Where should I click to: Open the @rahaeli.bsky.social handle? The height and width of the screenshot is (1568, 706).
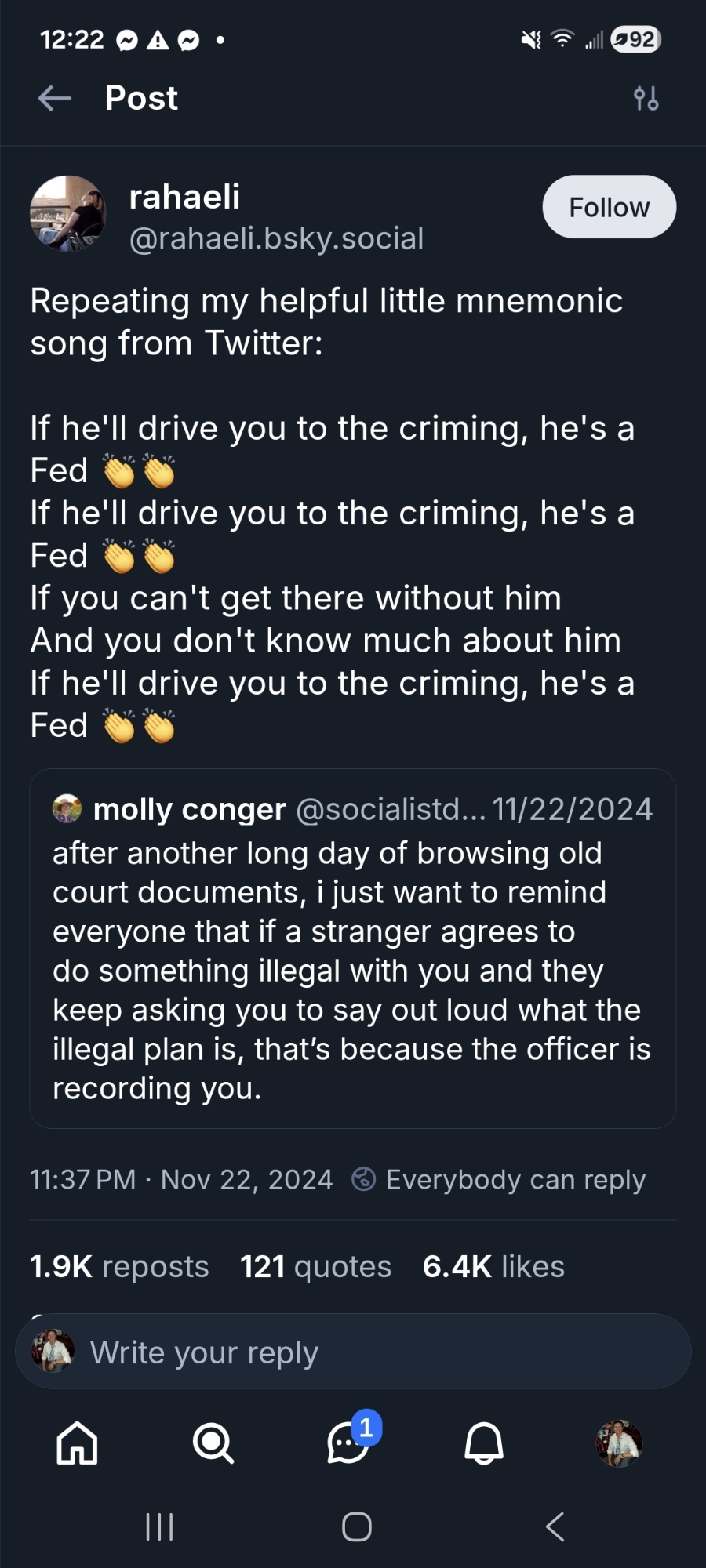click(276, 238)
